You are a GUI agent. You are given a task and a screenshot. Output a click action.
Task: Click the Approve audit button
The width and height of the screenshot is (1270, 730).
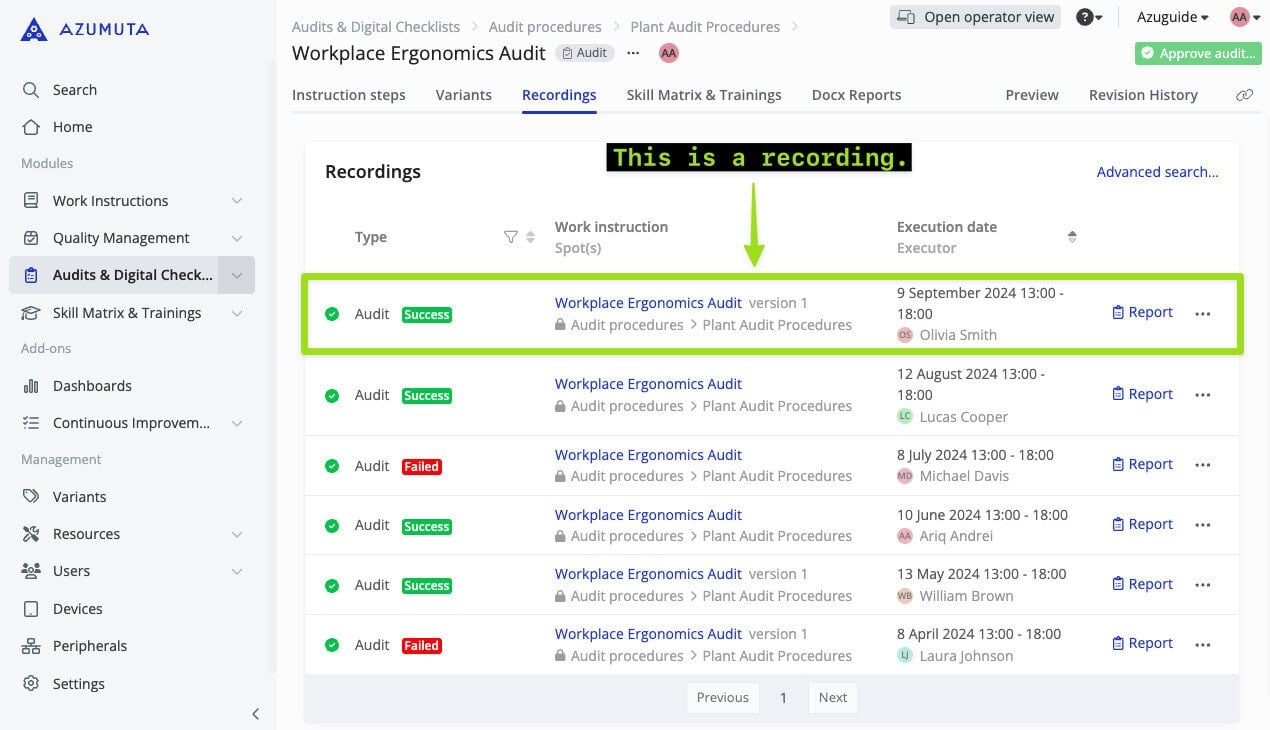[x=1197, y=54]
